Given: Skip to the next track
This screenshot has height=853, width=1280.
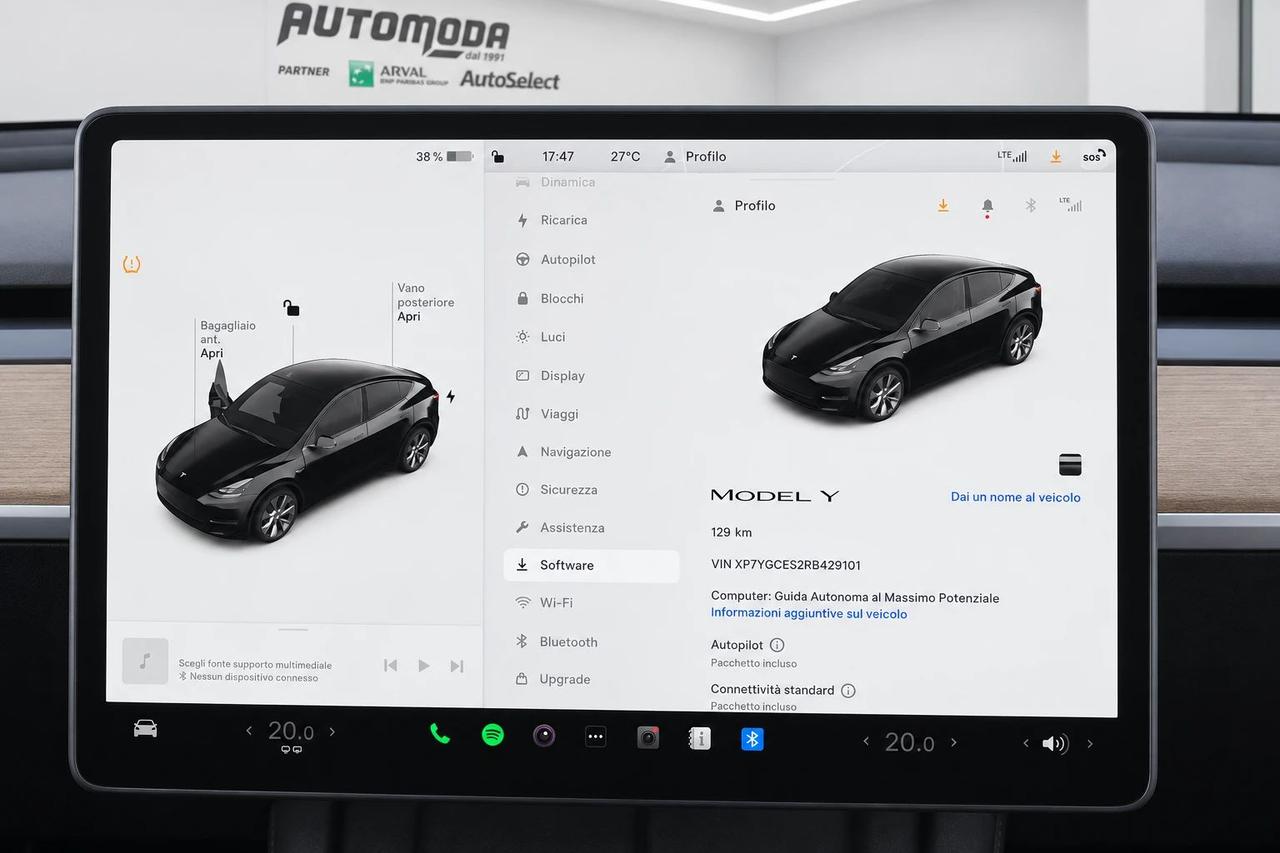Looking at the screenshot, I should 457,666.
